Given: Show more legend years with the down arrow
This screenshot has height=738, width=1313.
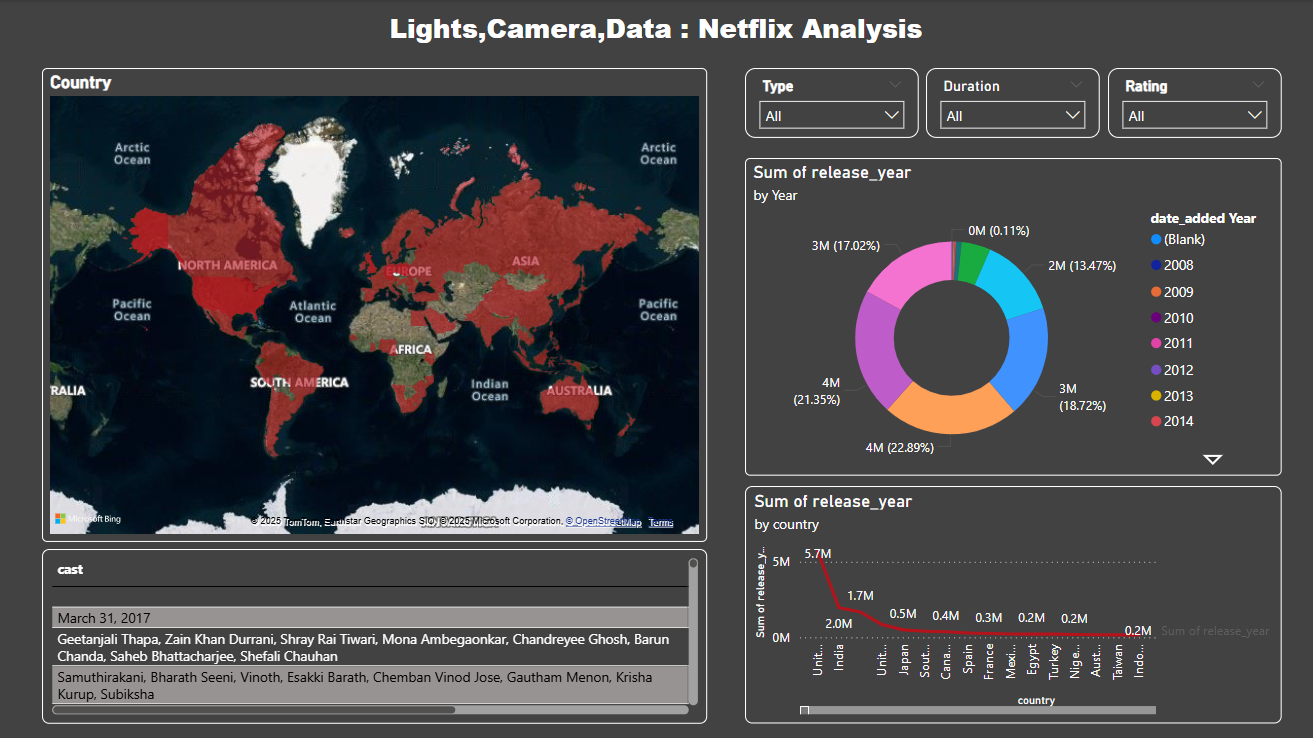Looking at the screenshot, I should (1213, 459).
